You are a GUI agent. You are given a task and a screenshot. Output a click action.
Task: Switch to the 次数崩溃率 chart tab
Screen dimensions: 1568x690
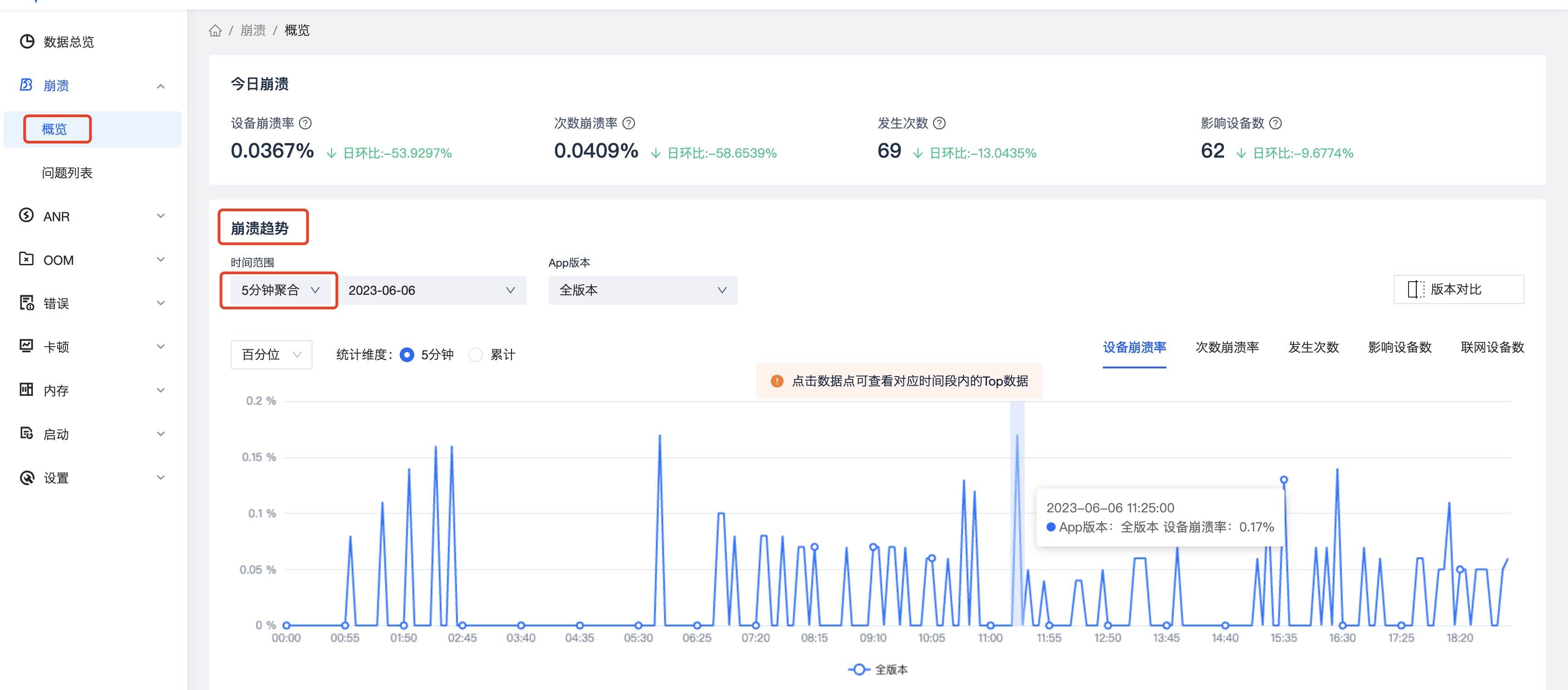point(1227,347)
